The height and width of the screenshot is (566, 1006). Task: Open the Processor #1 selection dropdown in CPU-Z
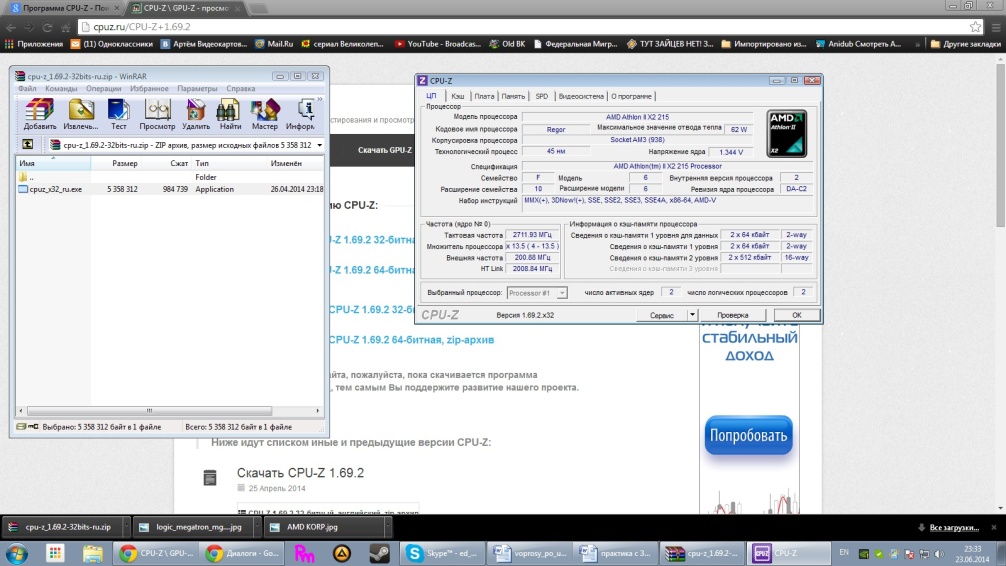click(x=537, y=293)
